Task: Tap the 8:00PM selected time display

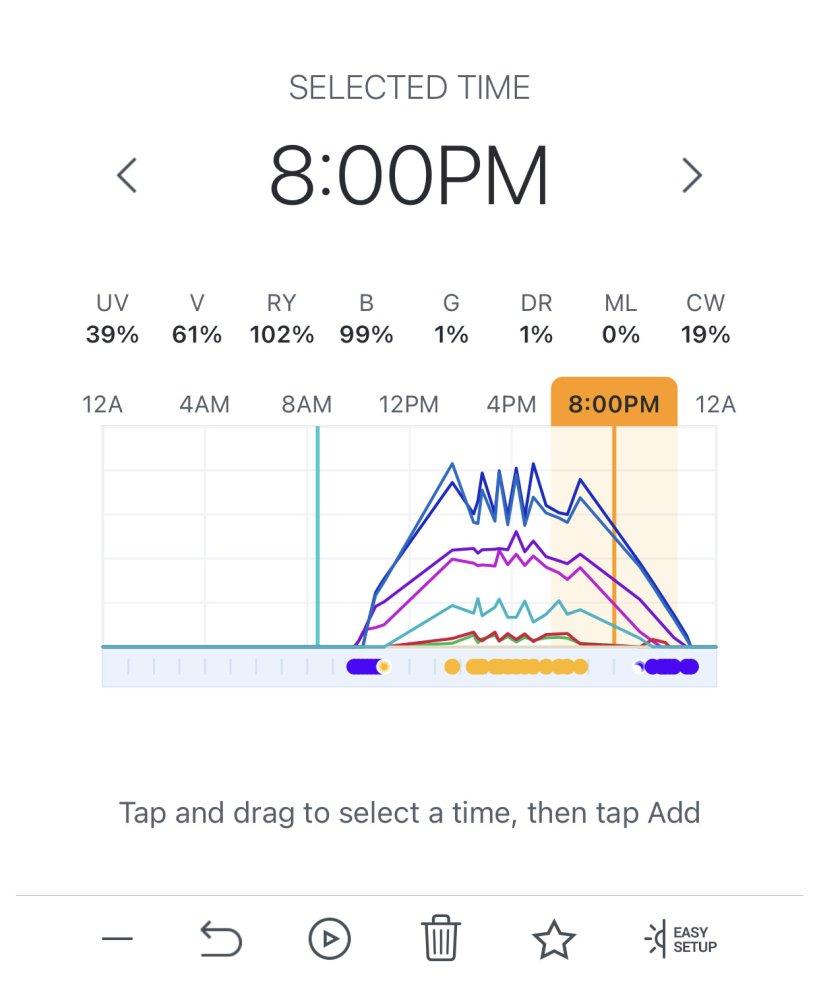Action: (x=409, y=177)
